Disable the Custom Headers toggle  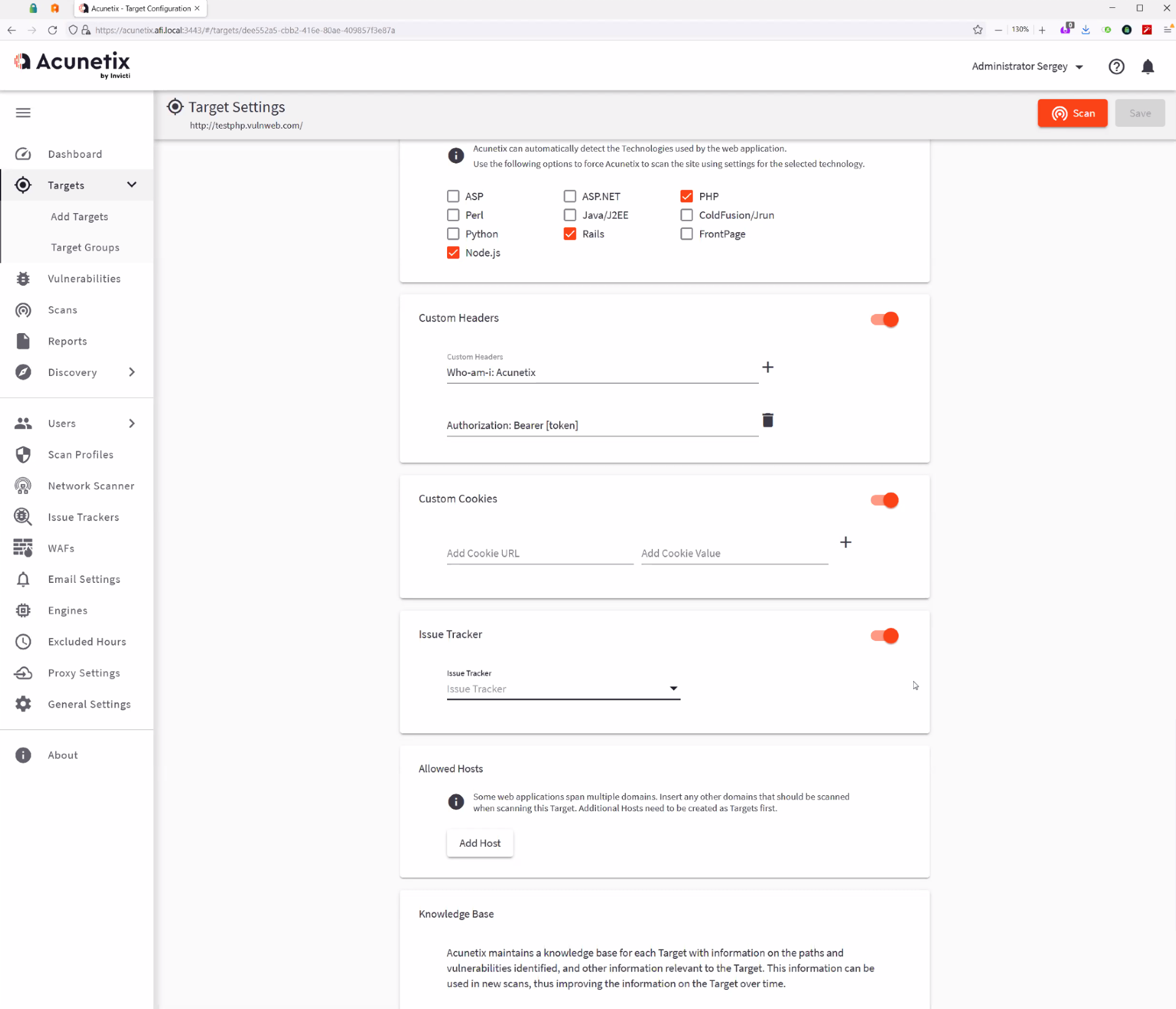point(884,320)
